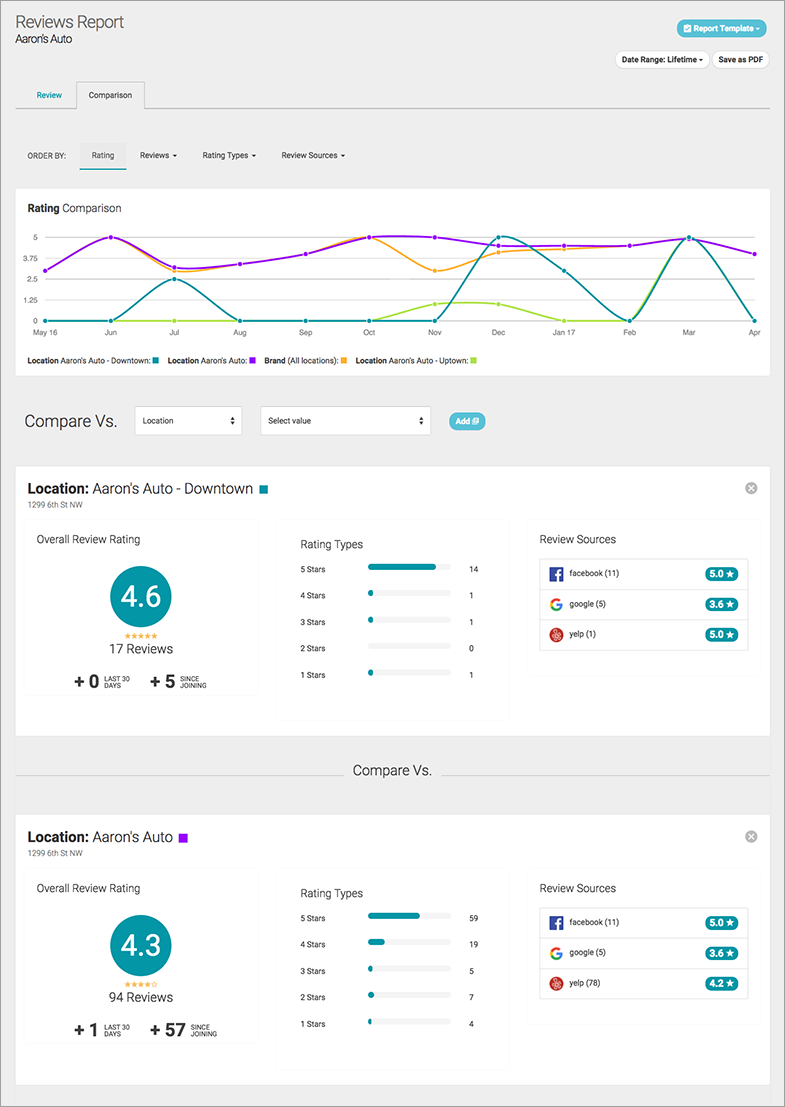This screenshot has height=1107, width=785.
Task: Open the Location compare type selector
Action: 188,420
